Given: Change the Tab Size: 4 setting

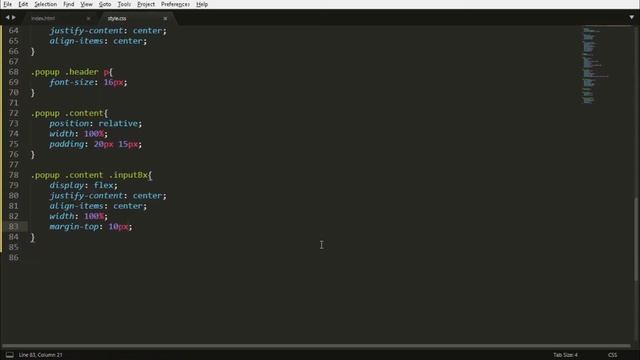Looking at the screenshot, I should [565, 355].
